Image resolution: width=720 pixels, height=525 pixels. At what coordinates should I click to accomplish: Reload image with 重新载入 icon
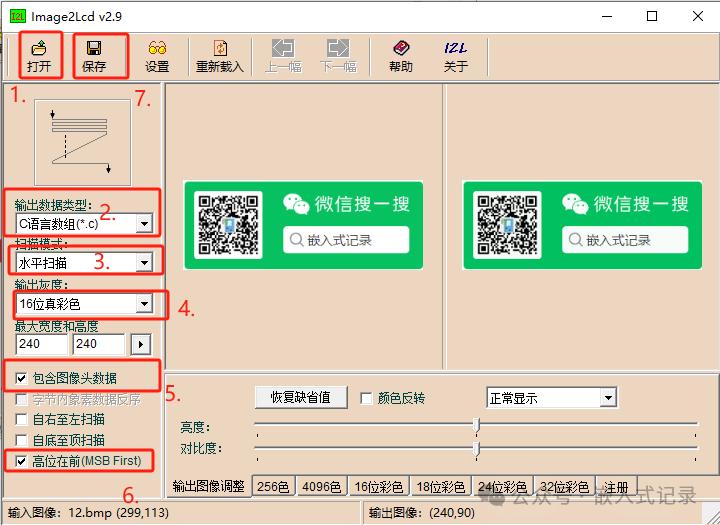point(219,56)
